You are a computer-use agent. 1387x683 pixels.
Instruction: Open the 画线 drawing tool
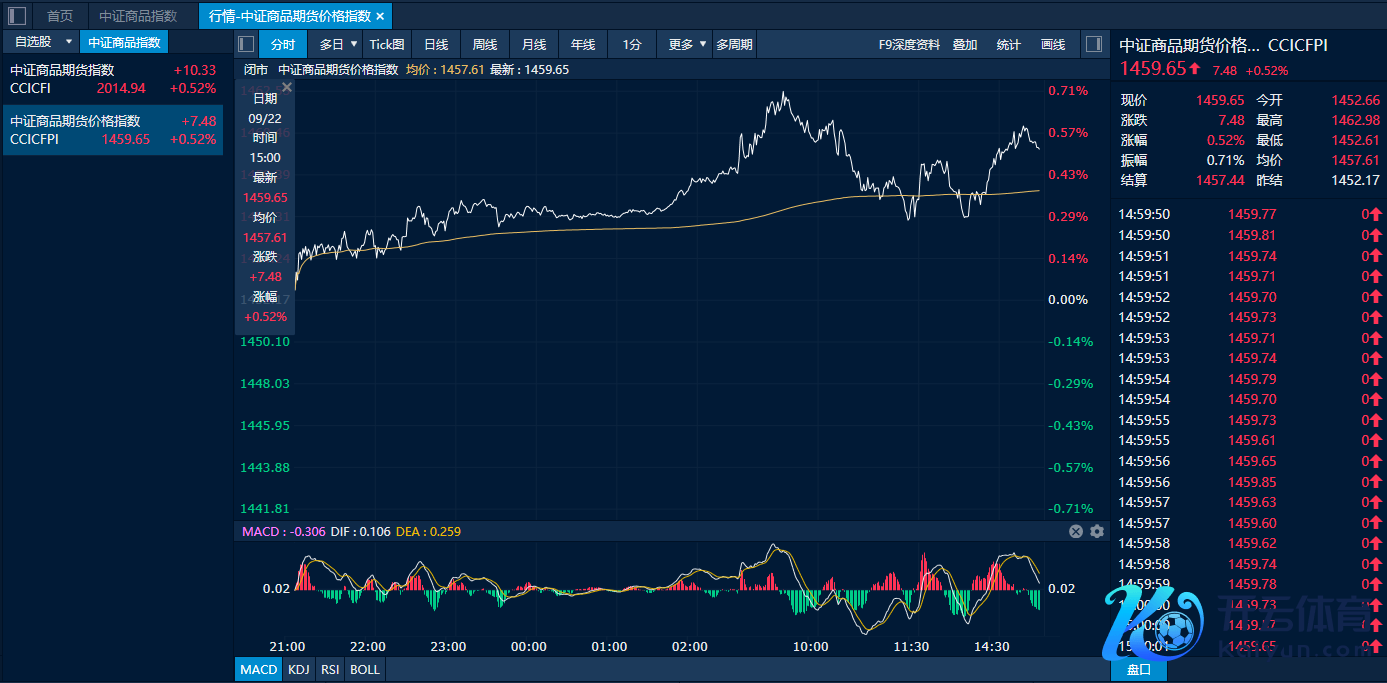1053,44
